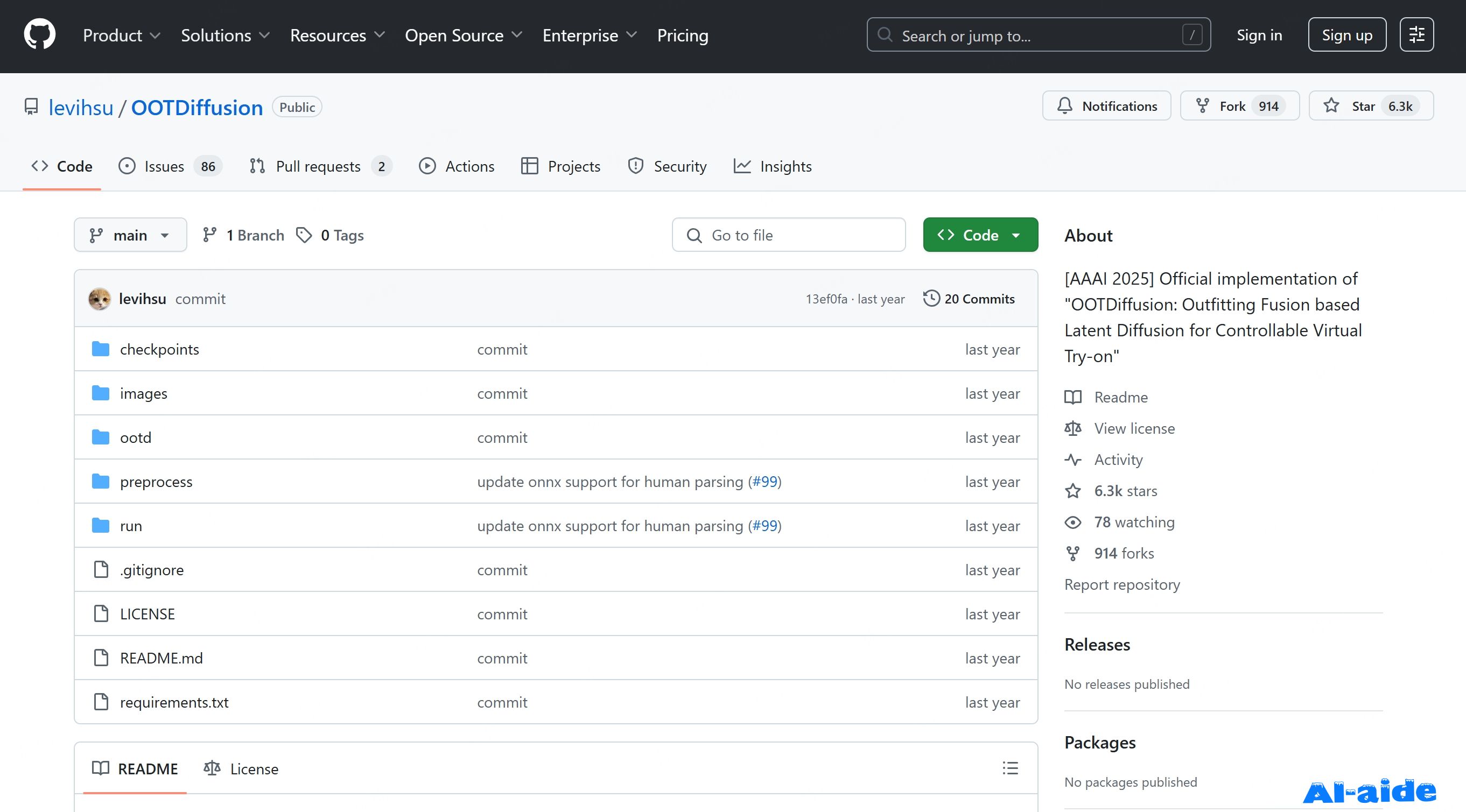Click the Sign in link

1259,36
